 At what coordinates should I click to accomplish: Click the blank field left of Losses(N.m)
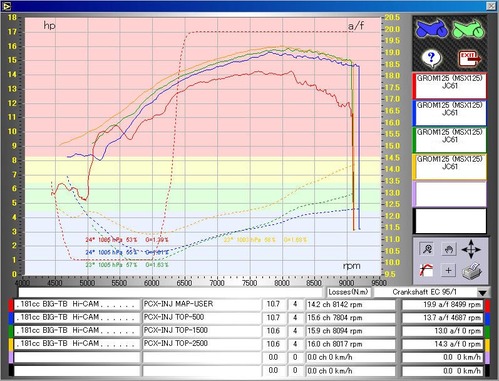171,292
